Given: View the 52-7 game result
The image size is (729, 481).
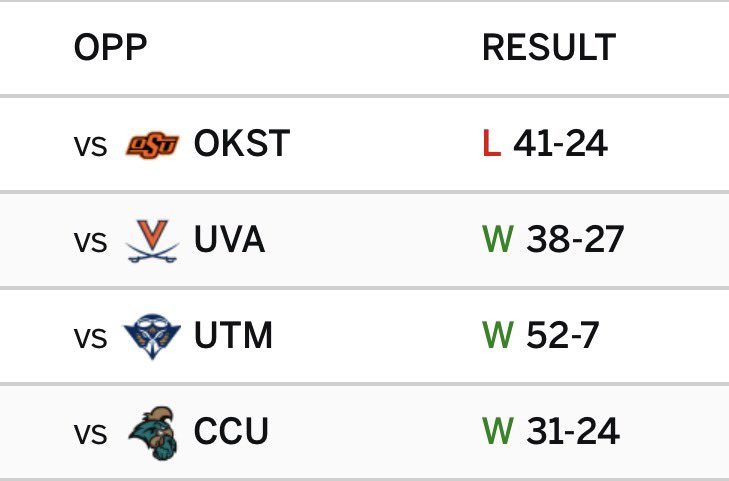Looking at the screenshot, I should [x=563, y=335].
